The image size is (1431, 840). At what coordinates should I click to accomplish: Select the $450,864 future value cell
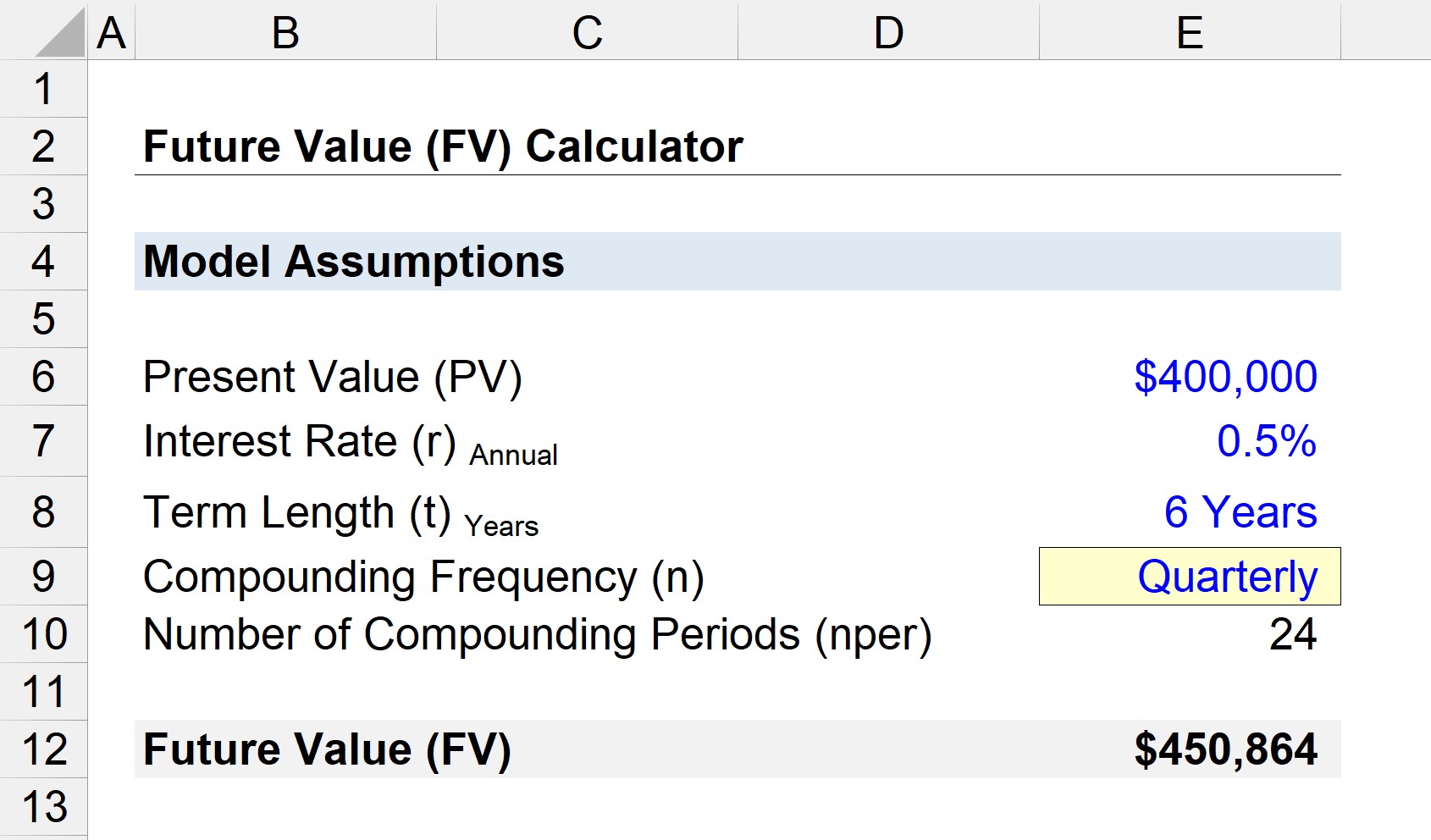1190,749
